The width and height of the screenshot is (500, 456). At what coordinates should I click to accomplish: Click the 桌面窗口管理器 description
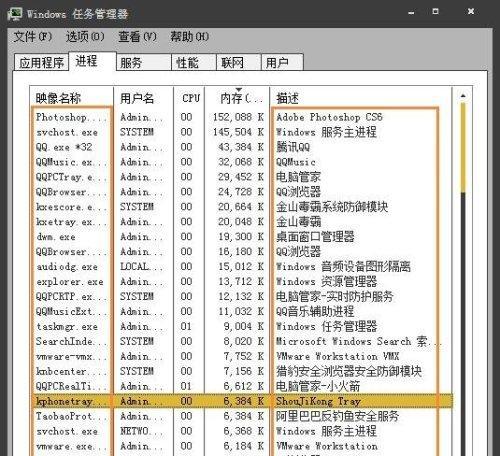315,237
